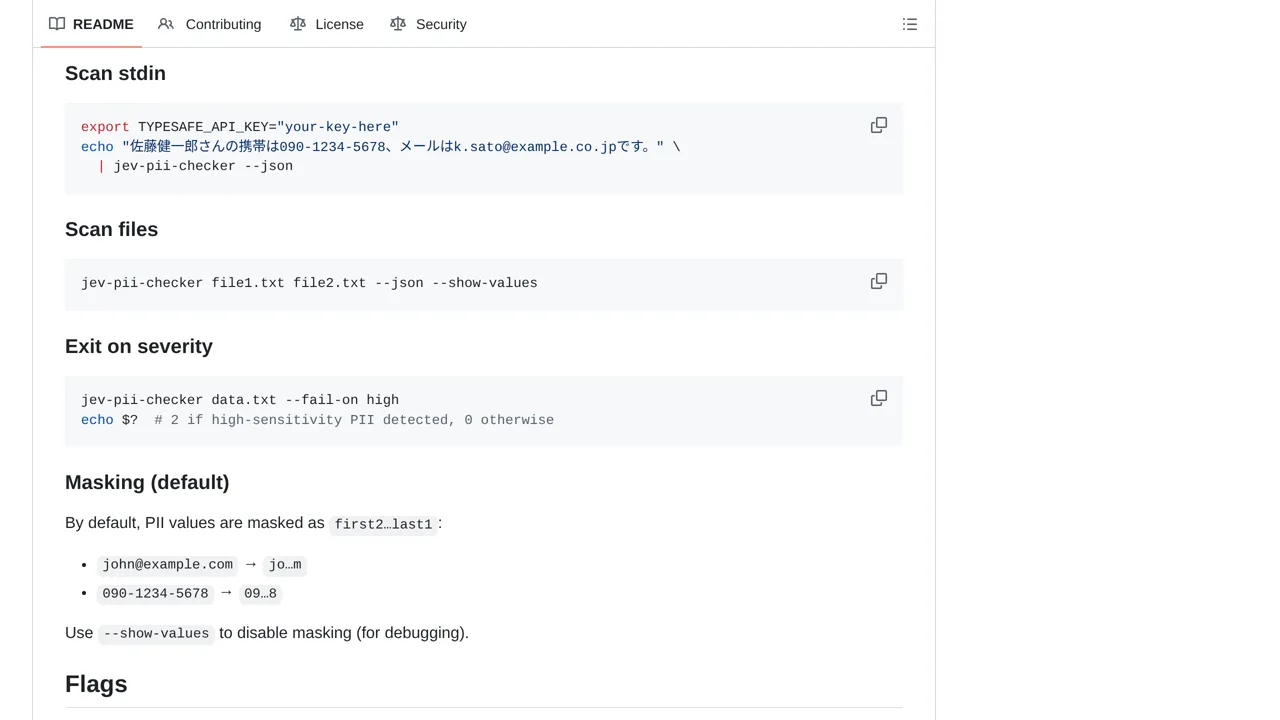This screenshot has width=1280, height=720.
Task: Click the Exit on severity heading
Action: point(139,346)
